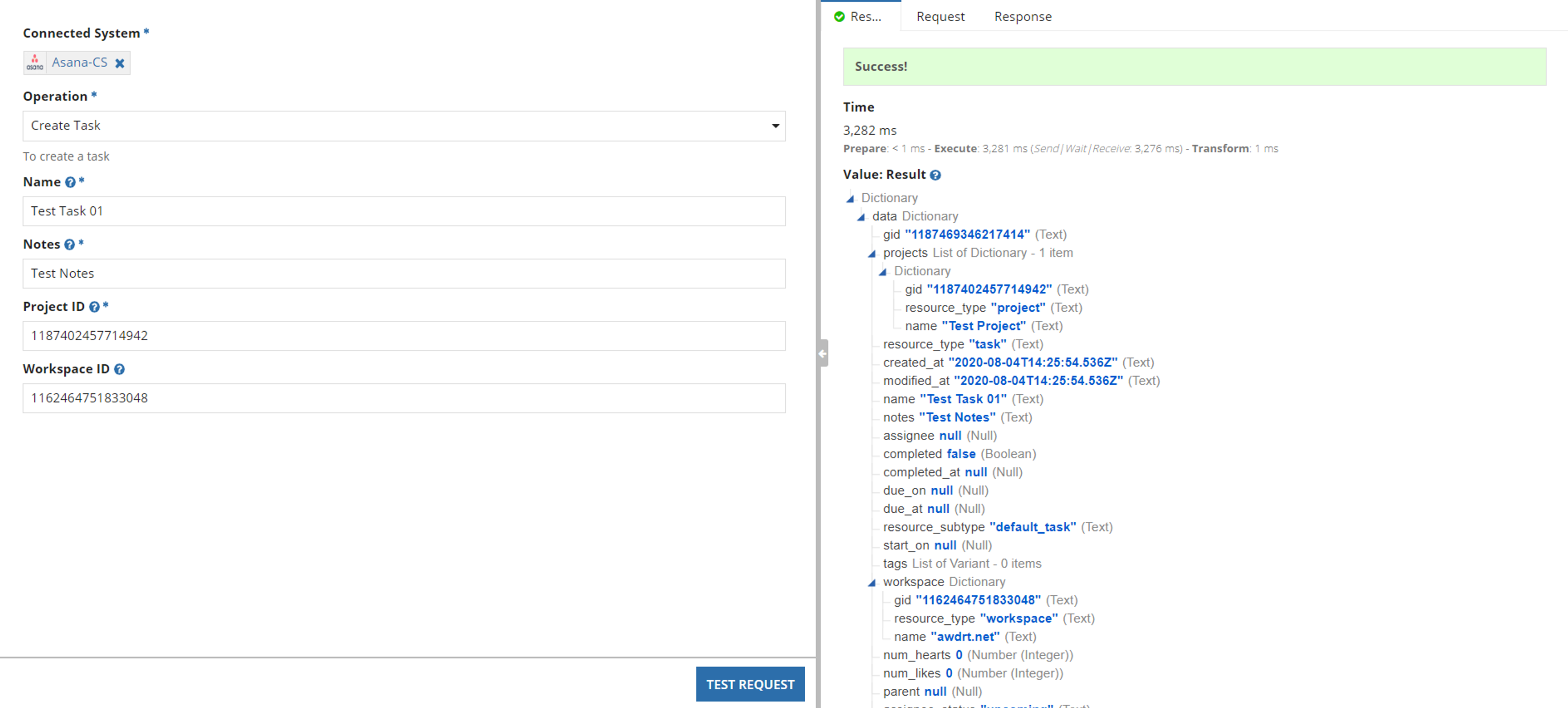Select the task gid value "1187469346217414"
1568x708 pixels.
[x=967, y=235]
